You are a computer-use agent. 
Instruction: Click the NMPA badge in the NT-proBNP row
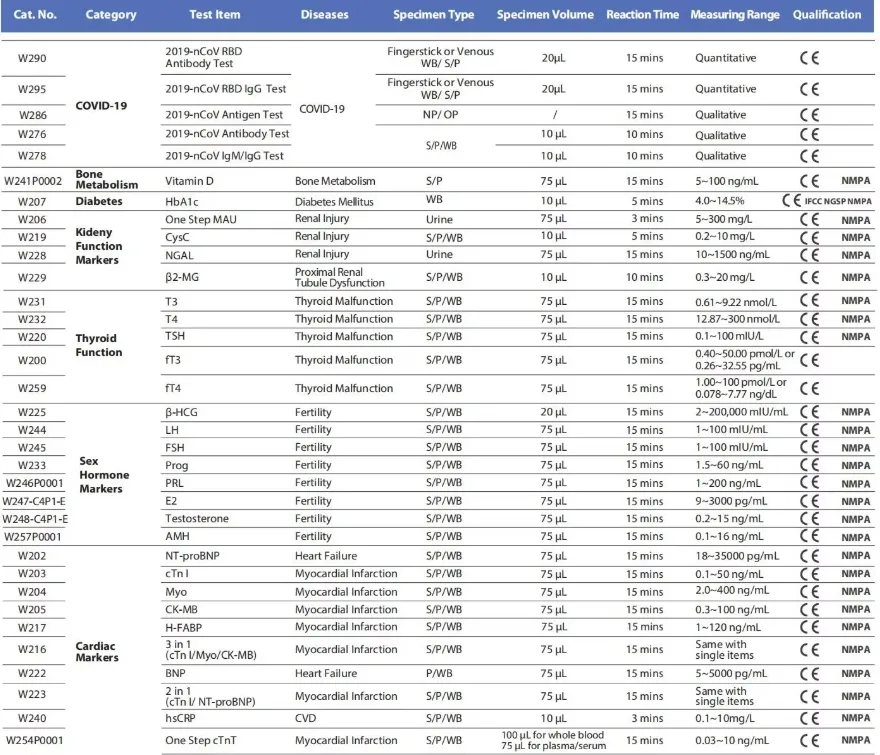[x=855, y=555]
